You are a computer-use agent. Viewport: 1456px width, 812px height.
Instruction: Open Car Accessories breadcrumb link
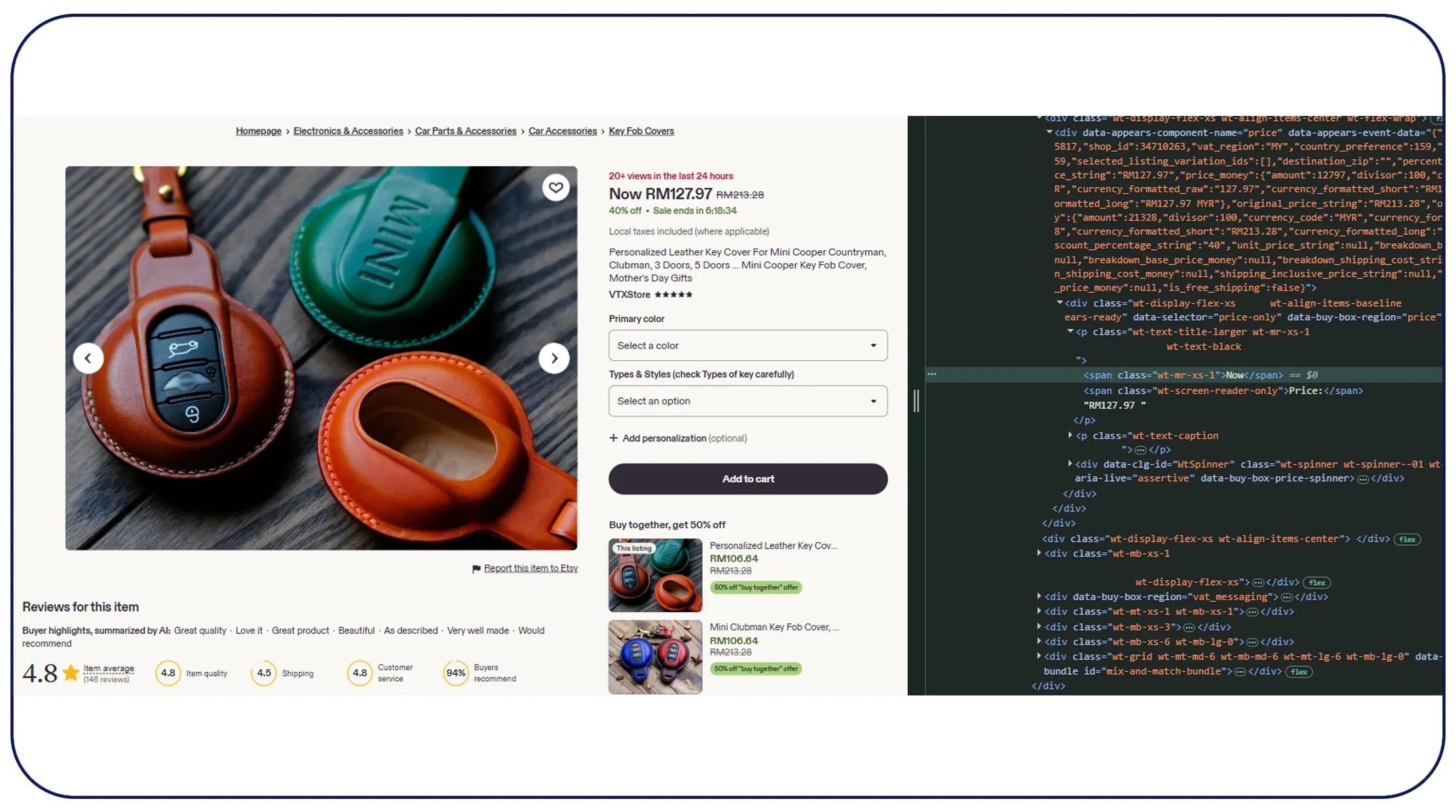563,131
